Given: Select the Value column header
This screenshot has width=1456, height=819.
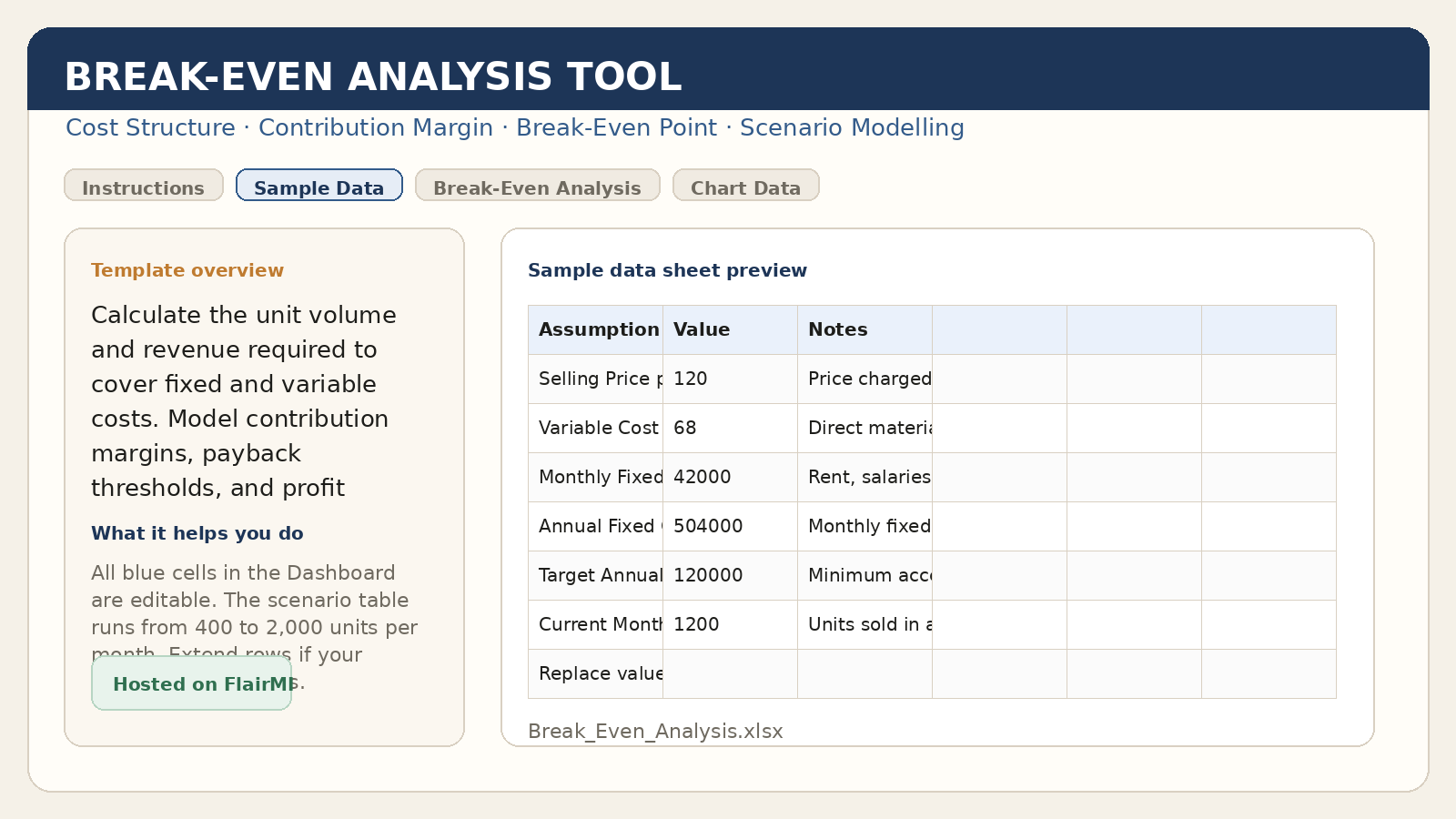Looking at the screenshot, I should pos(700,329).
